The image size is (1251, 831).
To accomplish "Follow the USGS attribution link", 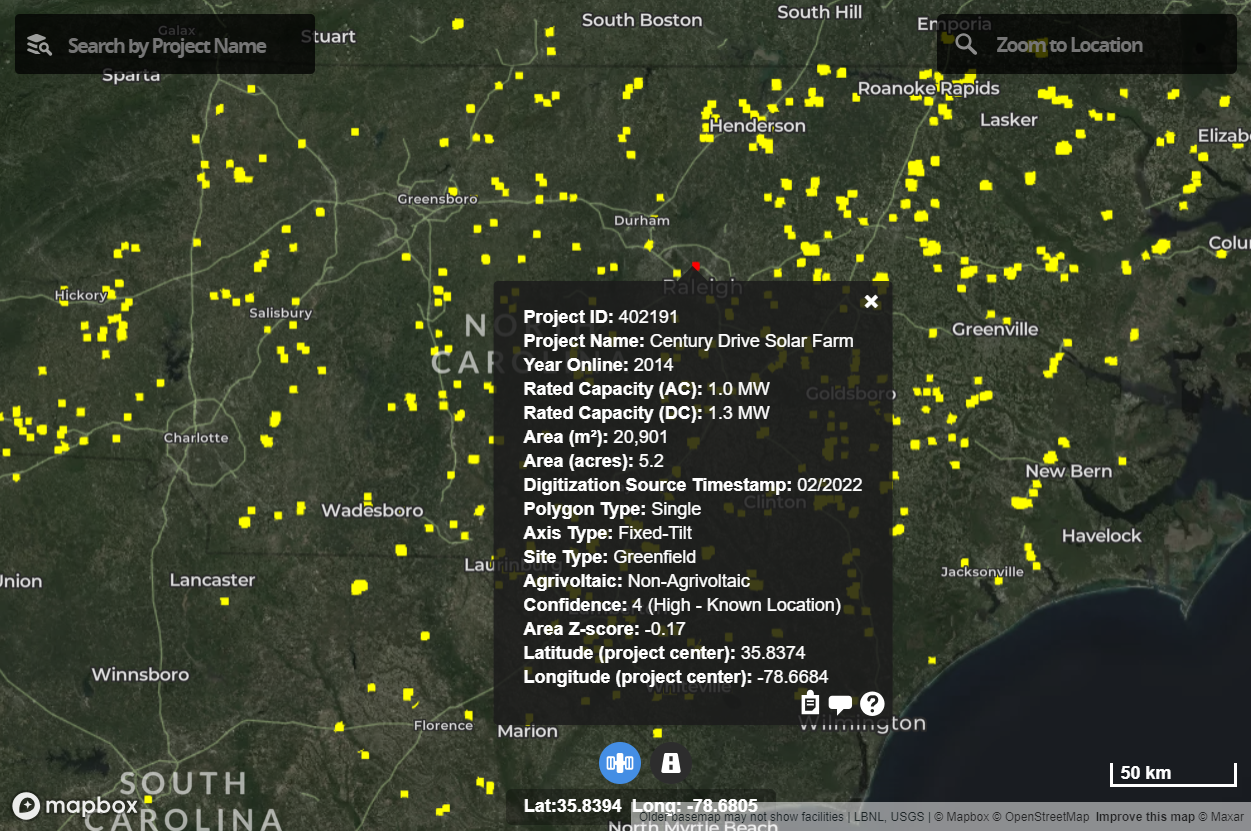I will click(907, 816).
